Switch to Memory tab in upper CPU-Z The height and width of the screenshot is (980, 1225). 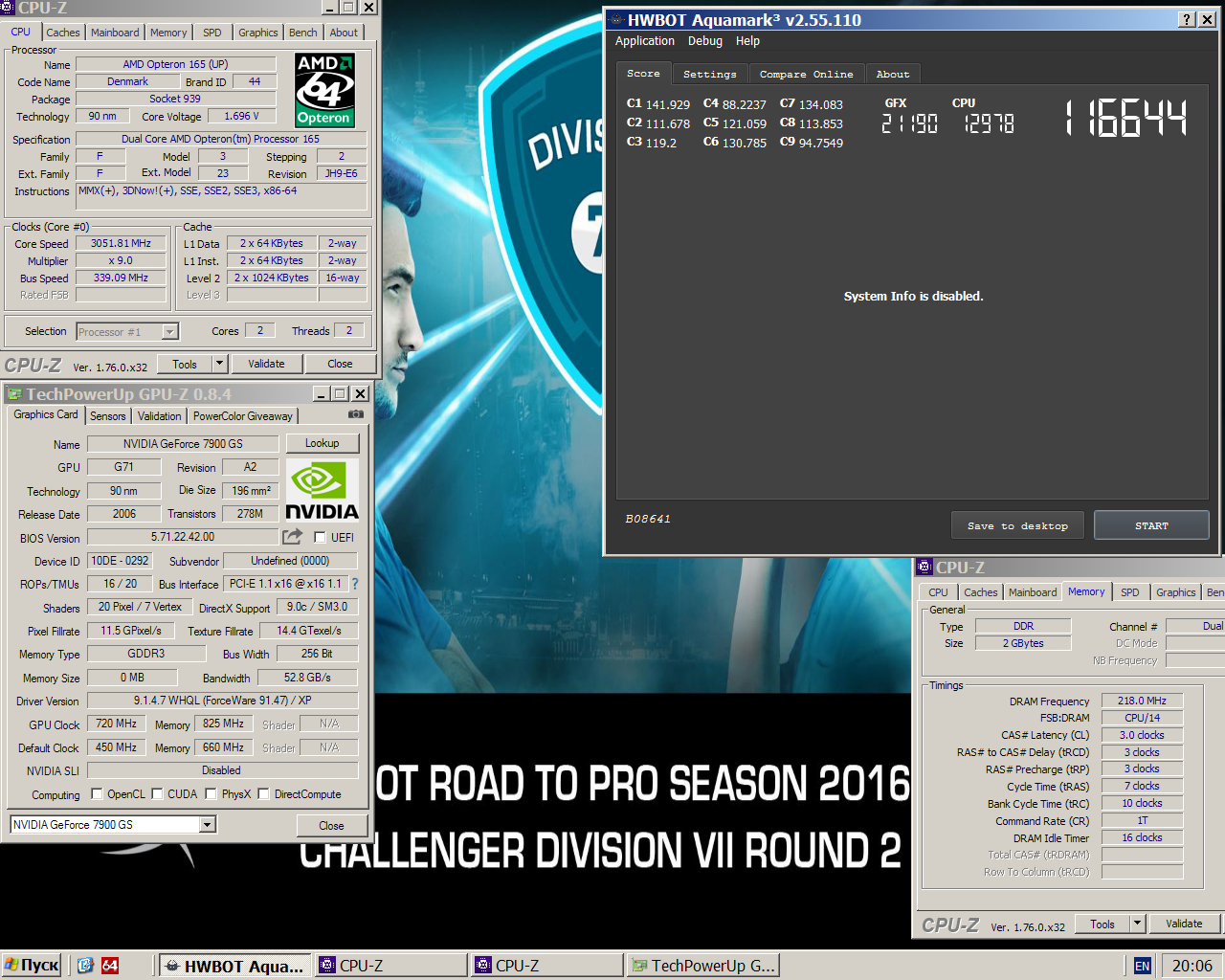point(168,33)
